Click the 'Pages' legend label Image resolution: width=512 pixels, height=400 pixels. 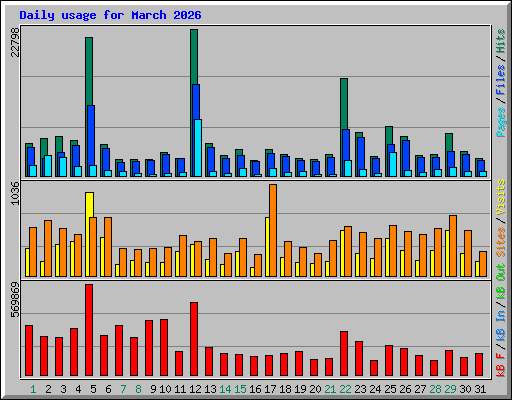tap(501, 122)
